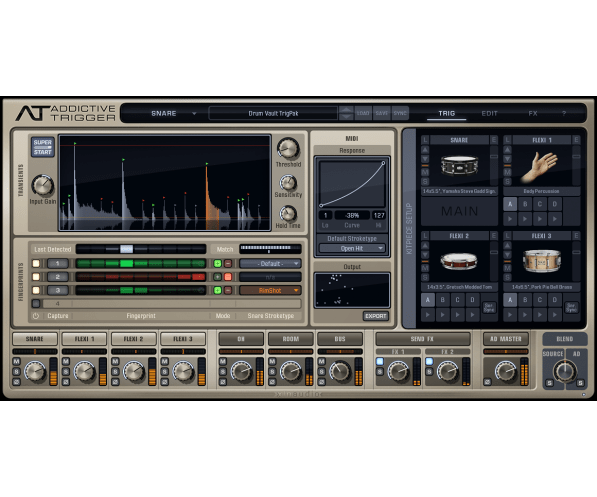Toggle the FX 2 send enable light

pos(429,361)
